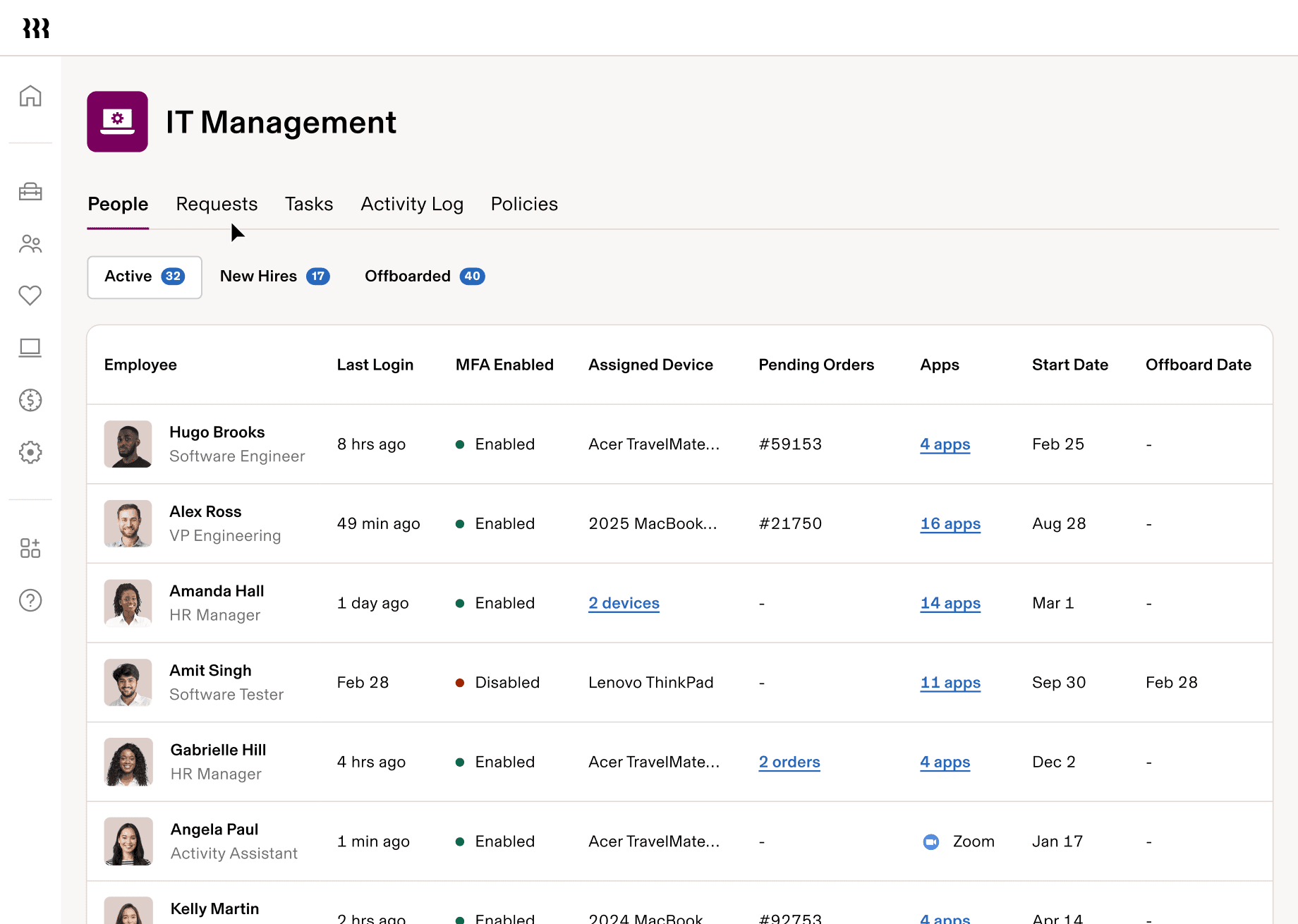Select the Active 32 filter
Screen dimensions: 1298x924
[145, 276]
